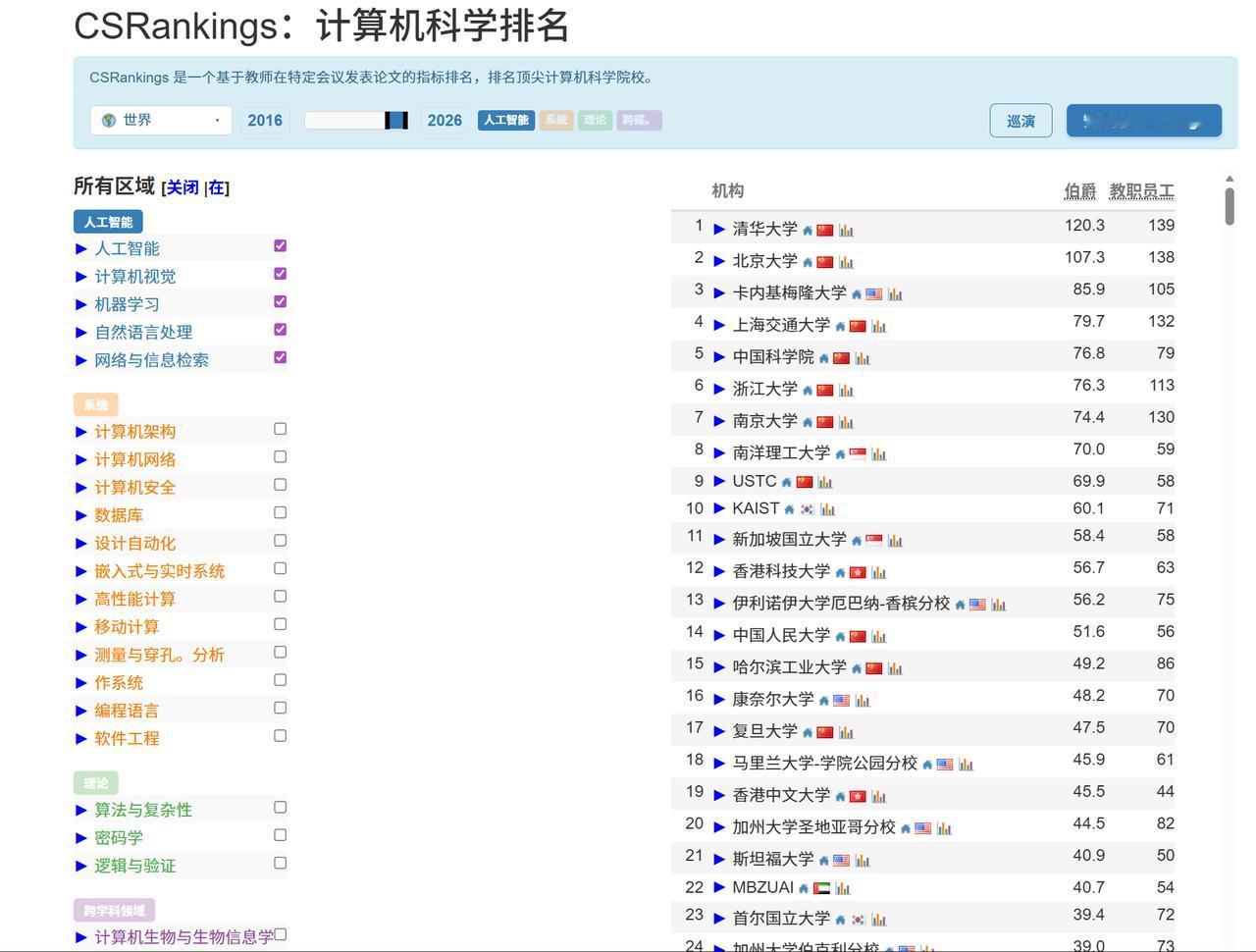Viewport: 1256px width, 952px height.
Task: Expand the KAIST faculty list
Action: click(x=719, y=508)
